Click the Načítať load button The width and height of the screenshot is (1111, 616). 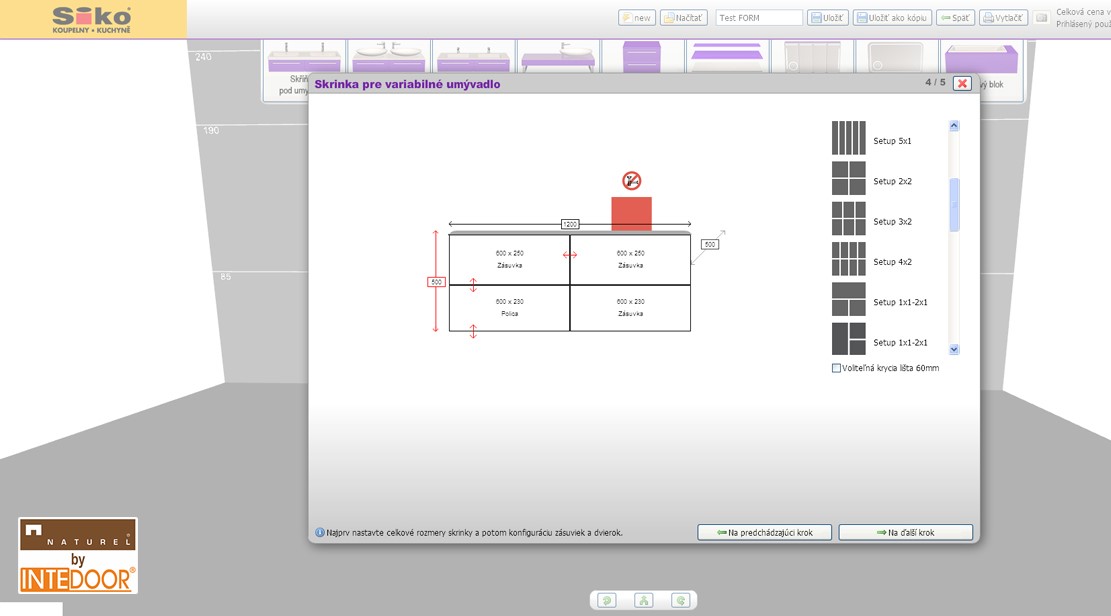(x=684, y=18)
